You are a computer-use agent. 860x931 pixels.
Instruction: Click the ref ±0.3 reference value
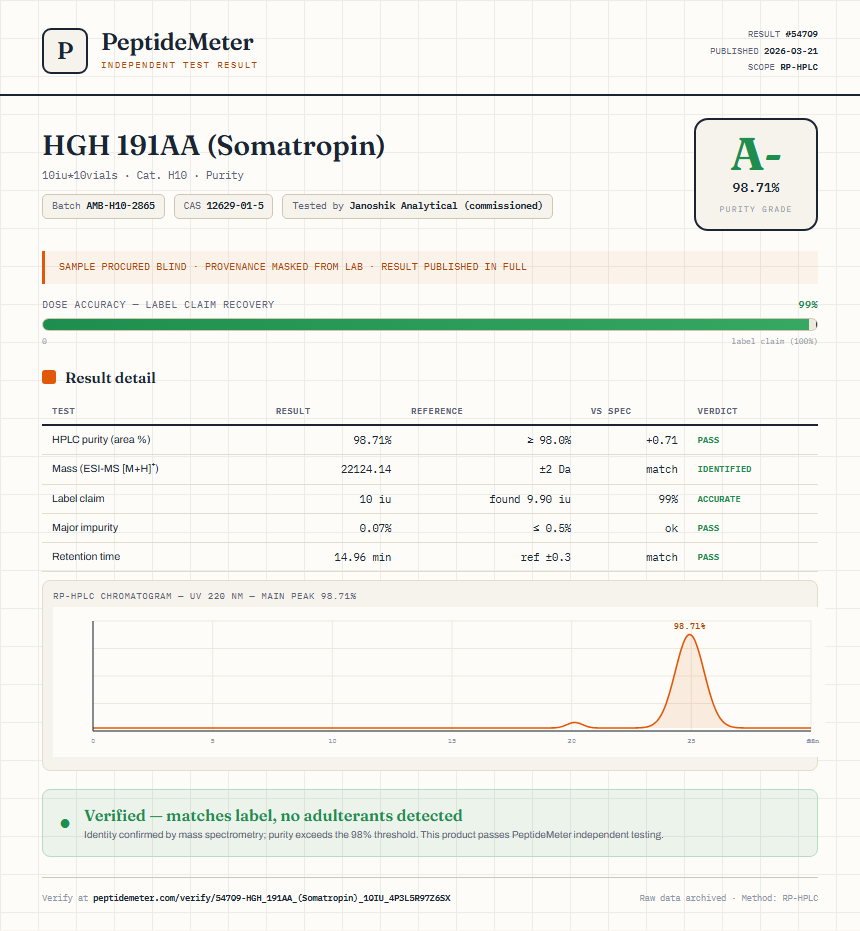(546, 557)
